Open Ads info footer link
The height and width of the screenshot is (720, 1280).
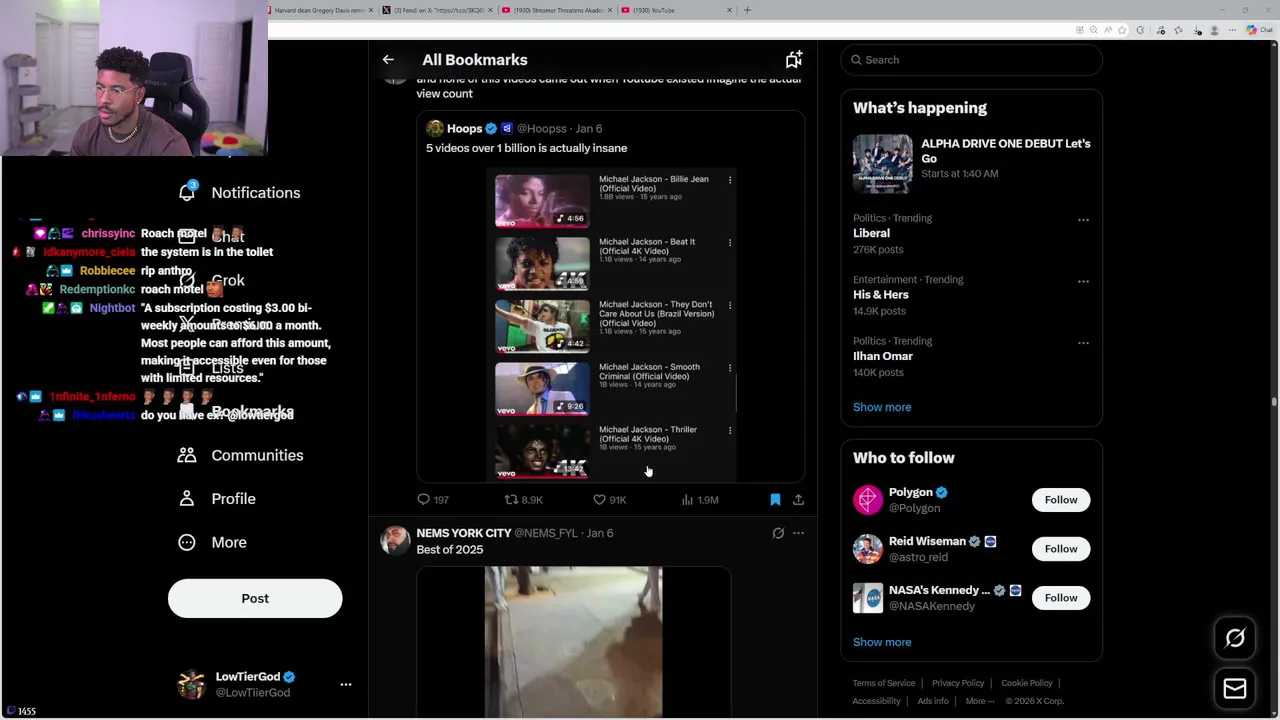(x=933, y=701)
